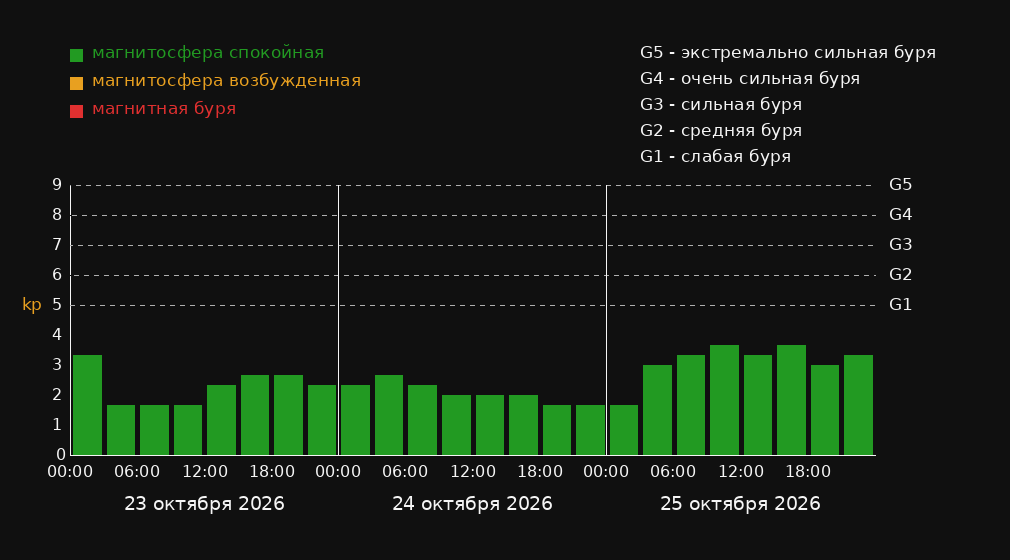Select the text "магнитосфера спокойная"

click(x=208, y=53)
